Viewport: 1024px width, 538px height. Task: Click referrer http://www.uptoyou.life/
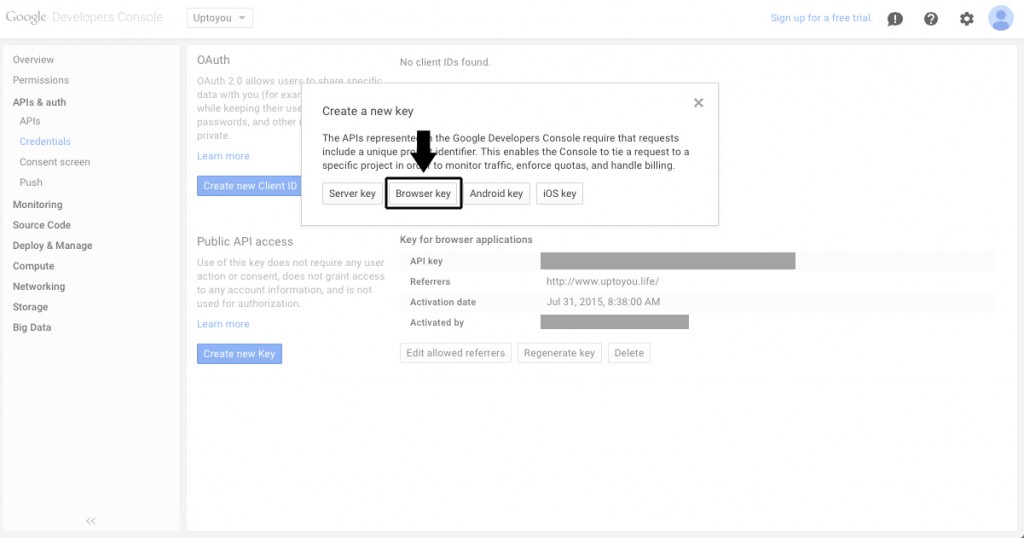(602, 281)
